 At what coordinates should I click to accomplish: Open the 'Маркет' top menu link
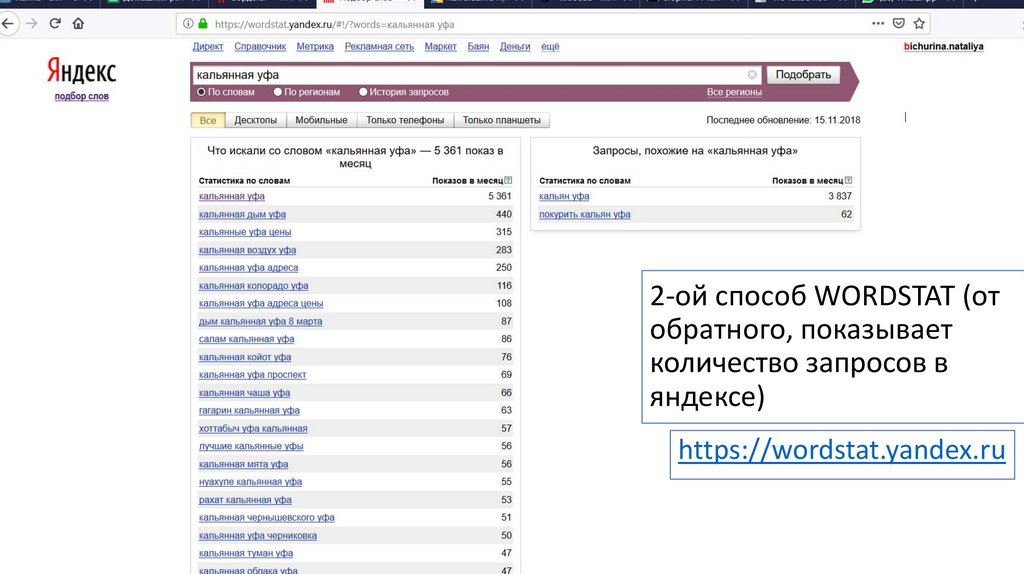(440, 46)
